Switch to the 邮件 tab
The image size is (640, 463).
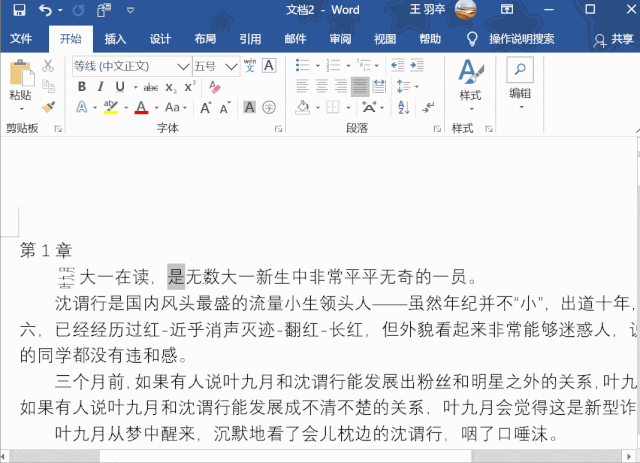pos(295,39)
